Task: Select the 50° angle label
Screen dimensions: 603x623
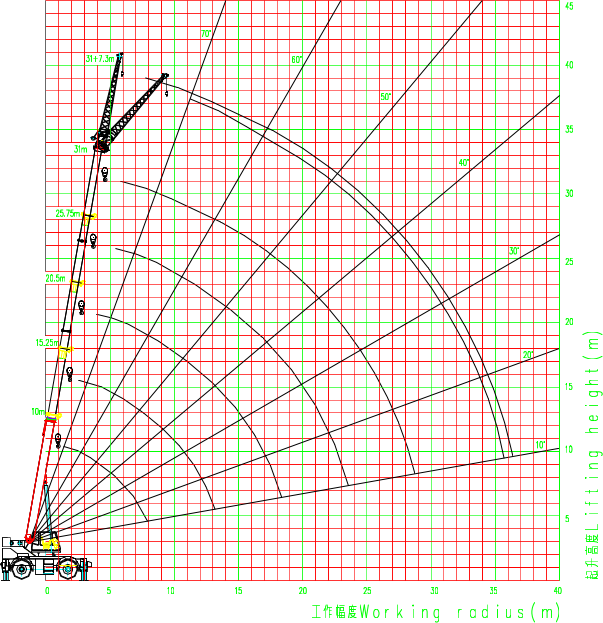Action: 385,97
